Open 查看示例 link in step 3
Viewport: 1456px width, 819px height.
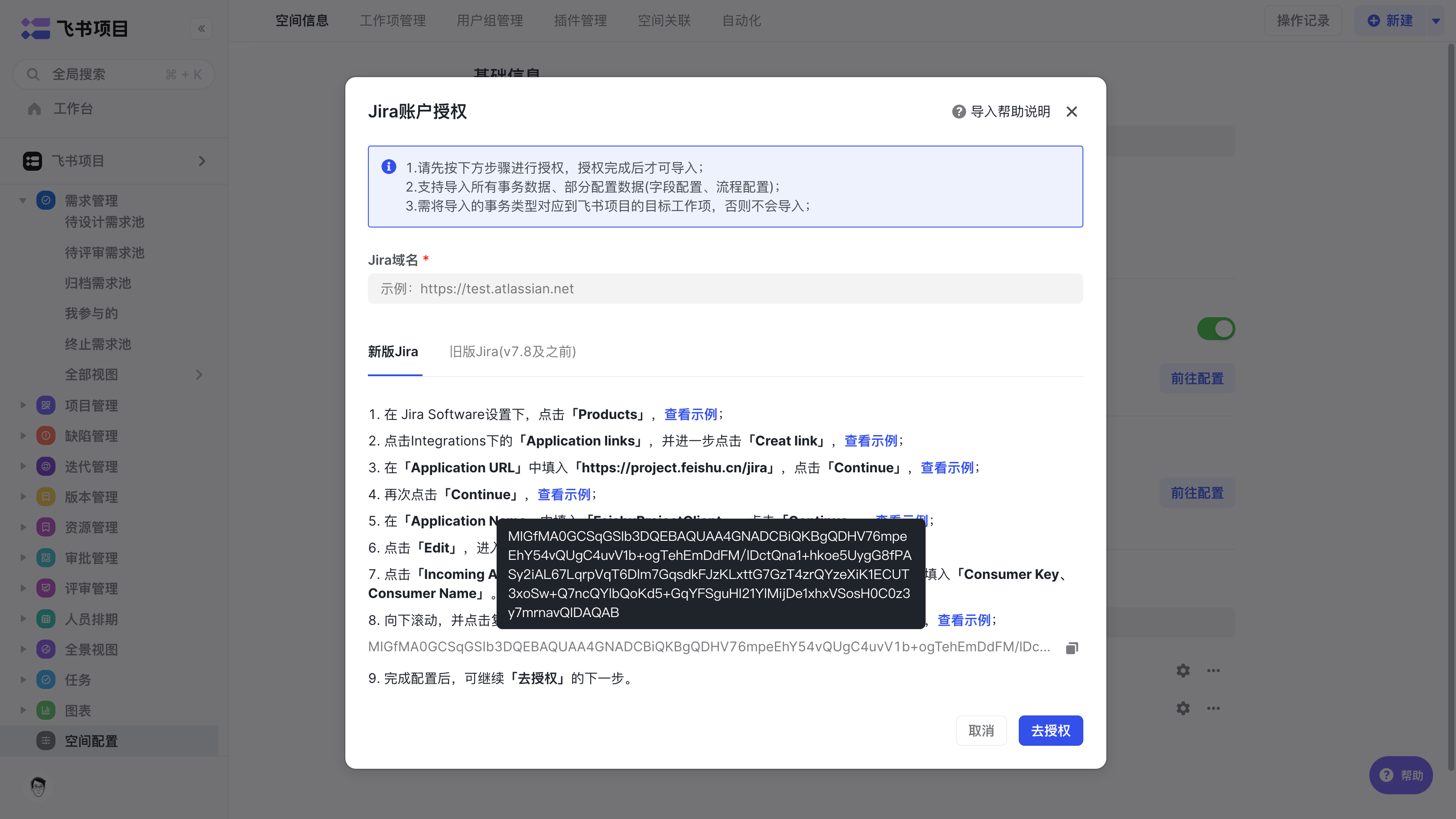point(947,468)
